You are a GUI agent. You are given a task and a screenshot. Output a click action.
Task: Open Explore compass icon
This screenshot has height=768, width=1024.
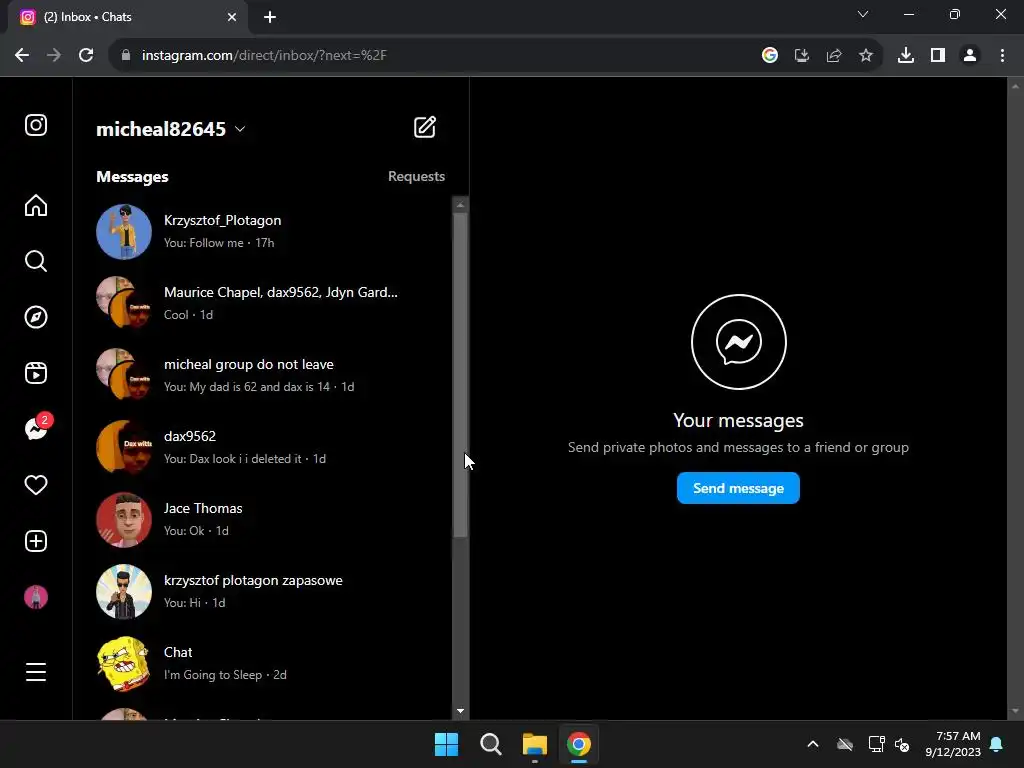(36, 317)
